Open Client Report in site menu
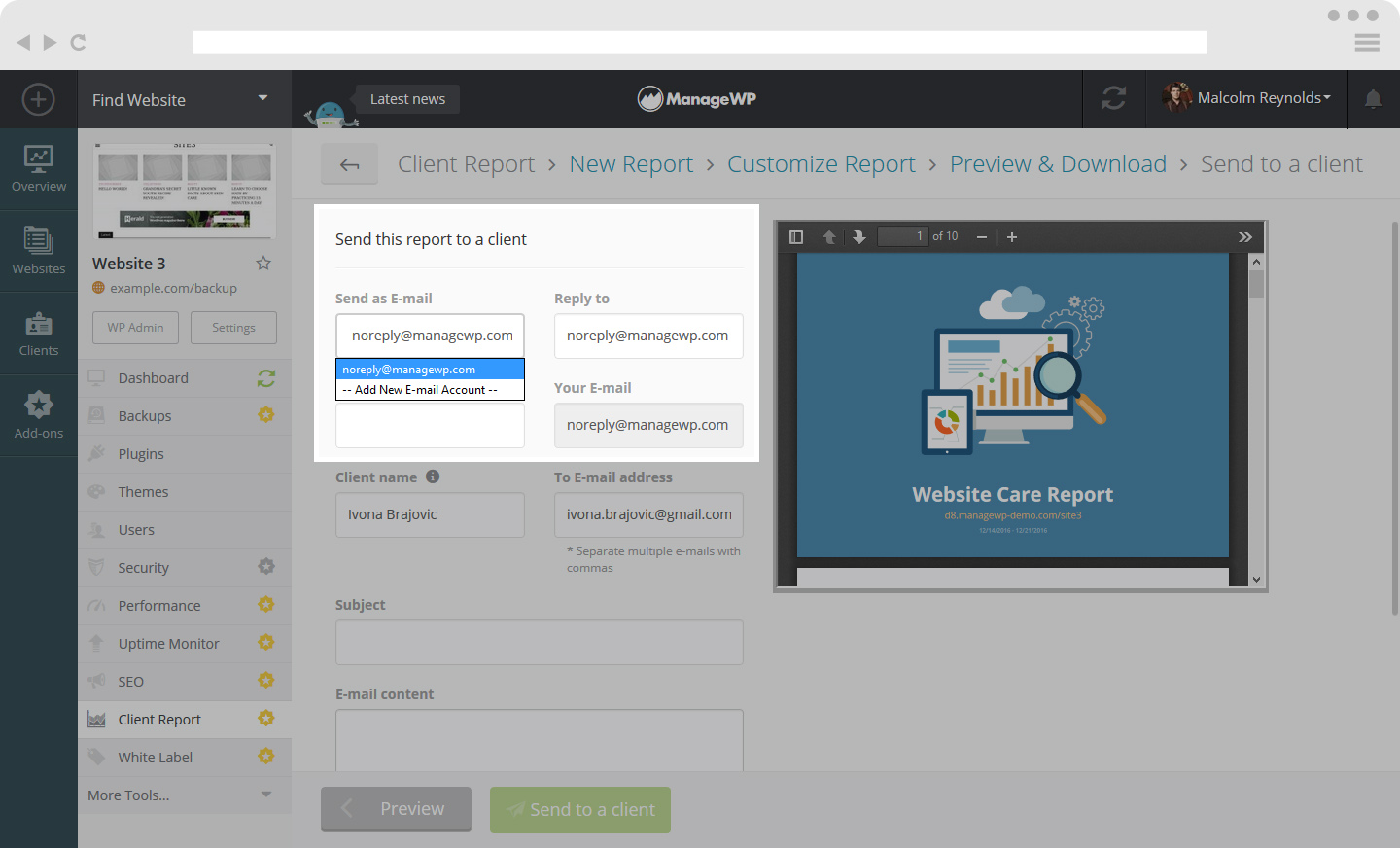 coord(159,720)
